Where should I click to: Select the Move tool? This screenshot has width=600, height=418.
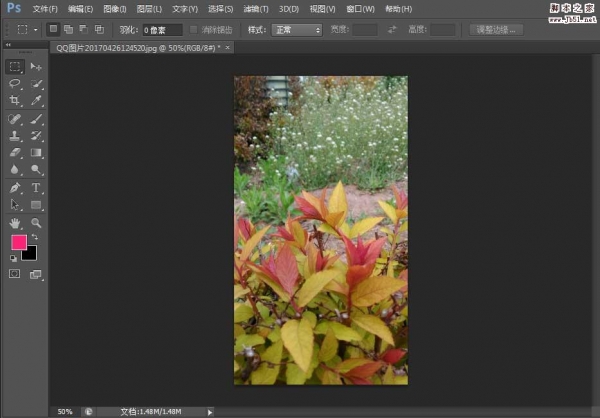(36, 67)
